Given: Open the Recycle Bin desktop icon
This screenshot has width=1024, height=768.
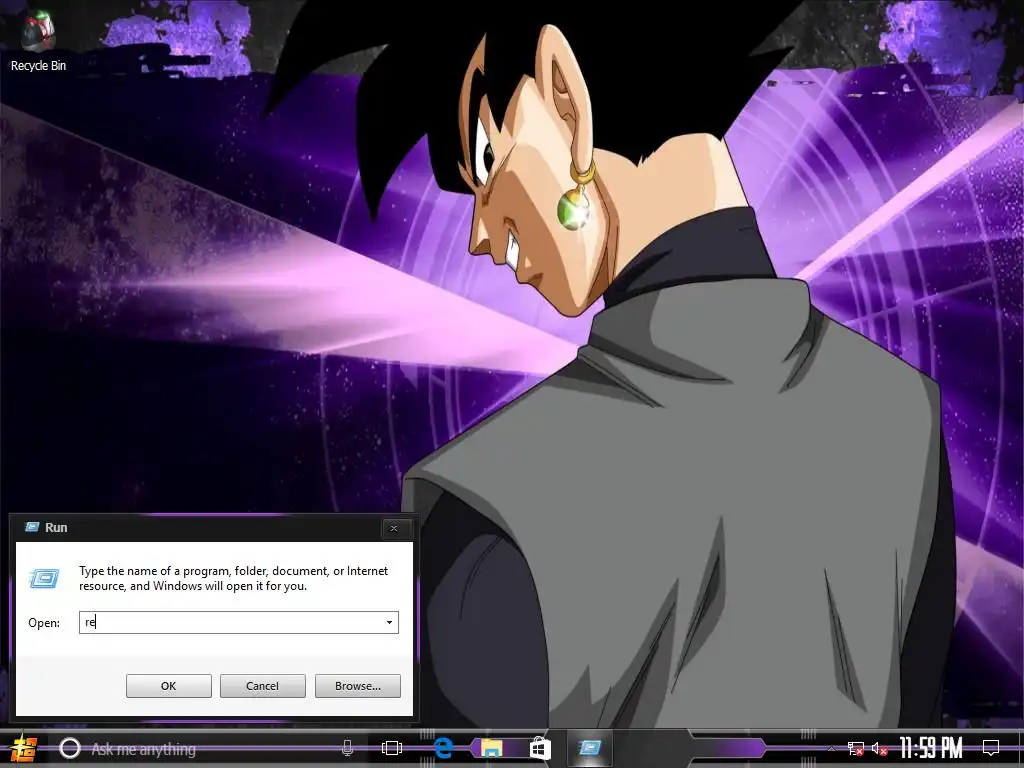Looking at the screenshot, I should (x=38, y=41).
